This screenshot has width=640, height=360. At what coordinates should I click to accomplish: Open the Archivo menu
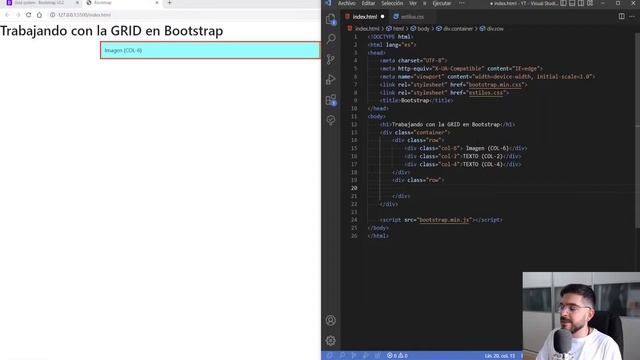(x=347, y=3)
